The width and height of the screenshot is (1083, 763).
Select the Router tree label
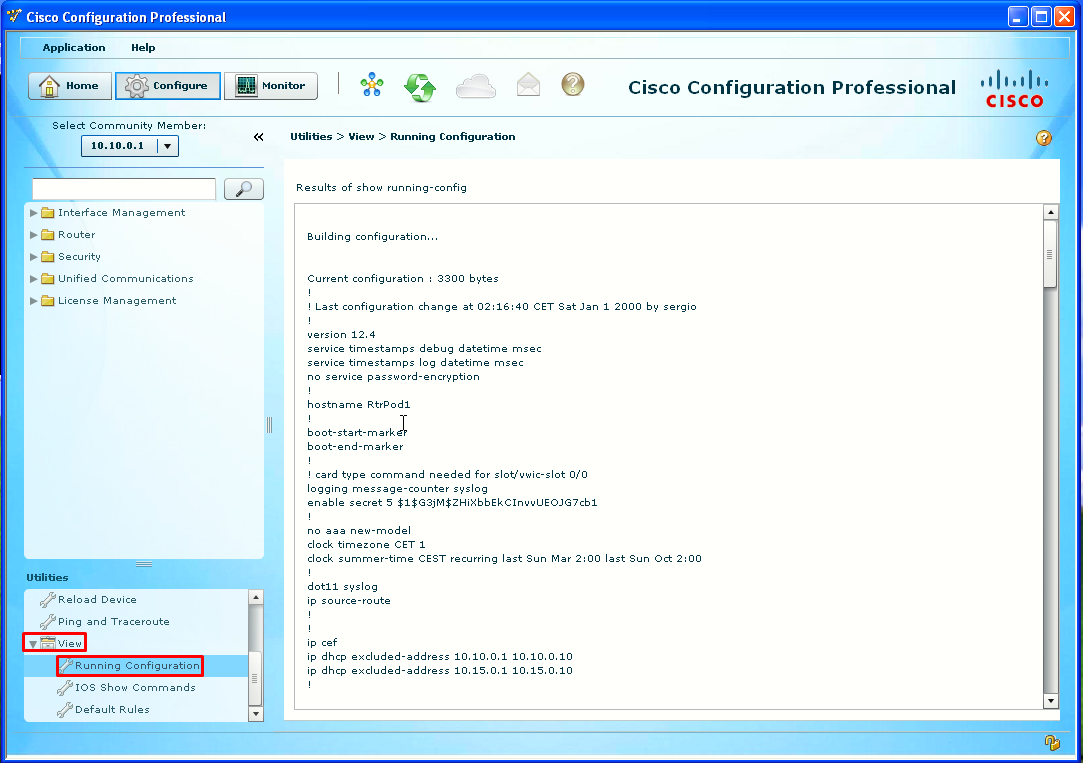(x=77, y=235)
